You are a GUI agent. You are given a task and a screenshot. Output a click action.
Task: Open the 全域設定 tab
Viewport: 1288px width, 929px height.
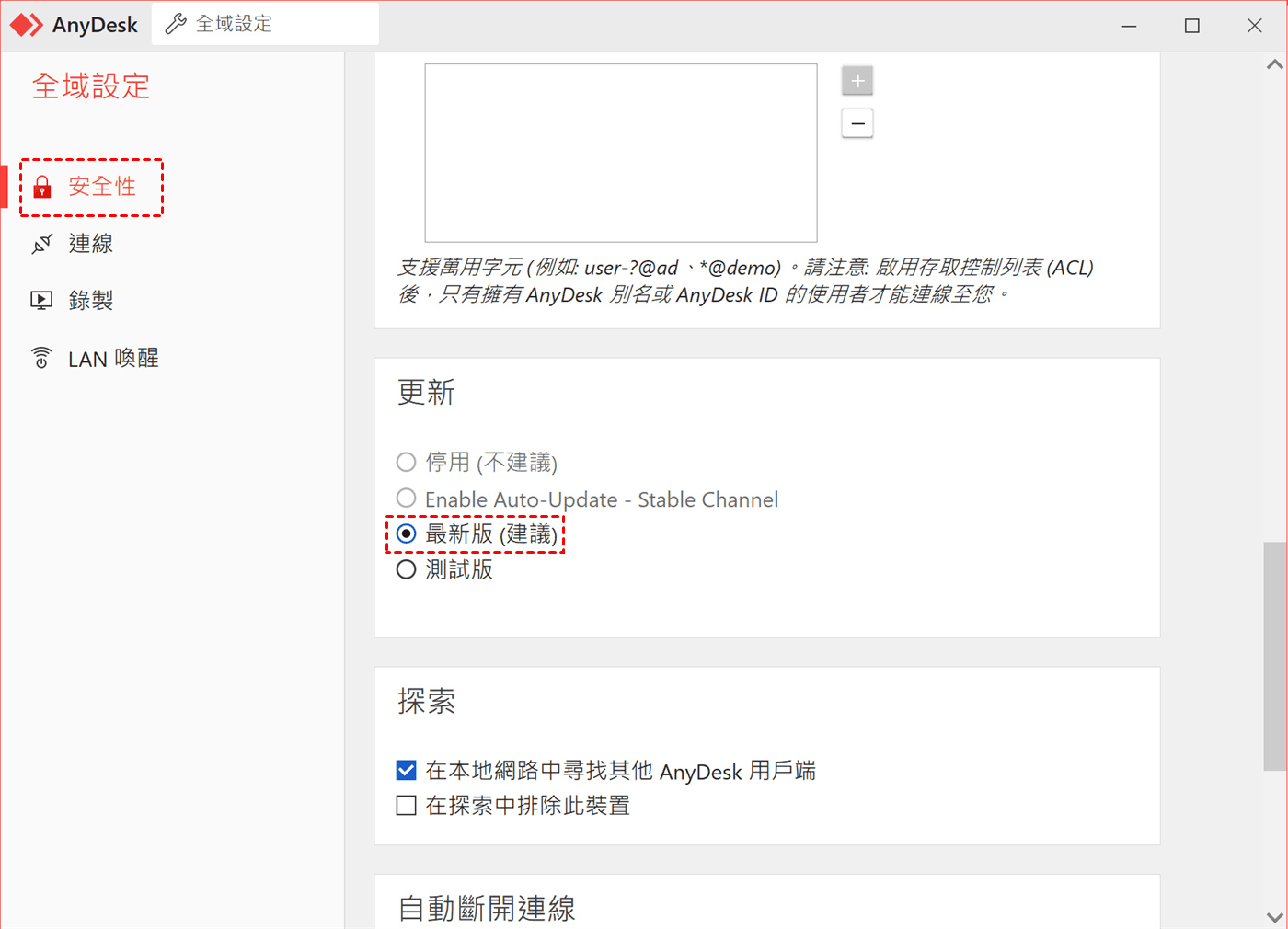(265, 24)
